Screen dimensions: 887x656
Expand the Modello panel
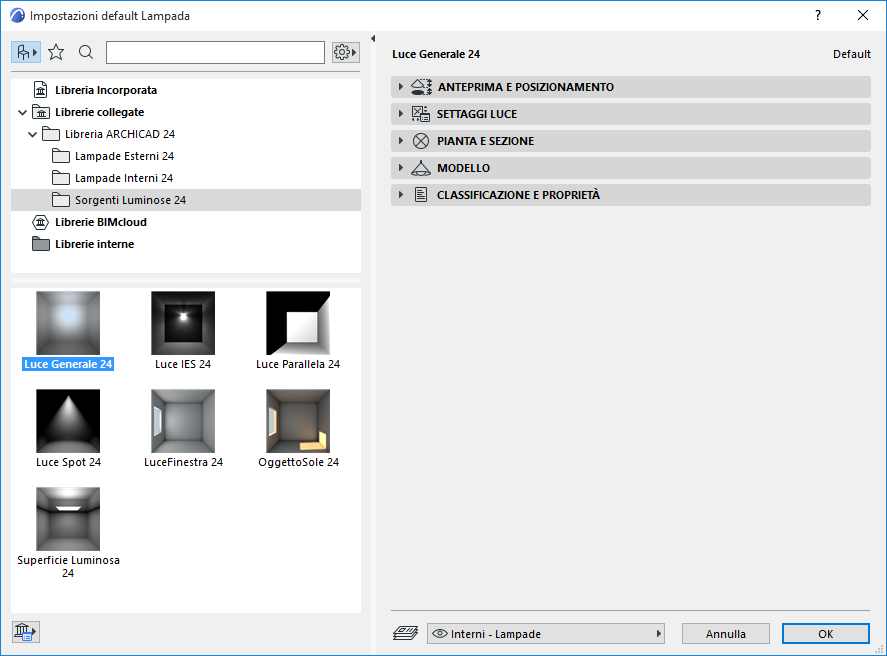click(x=630, y=168)
